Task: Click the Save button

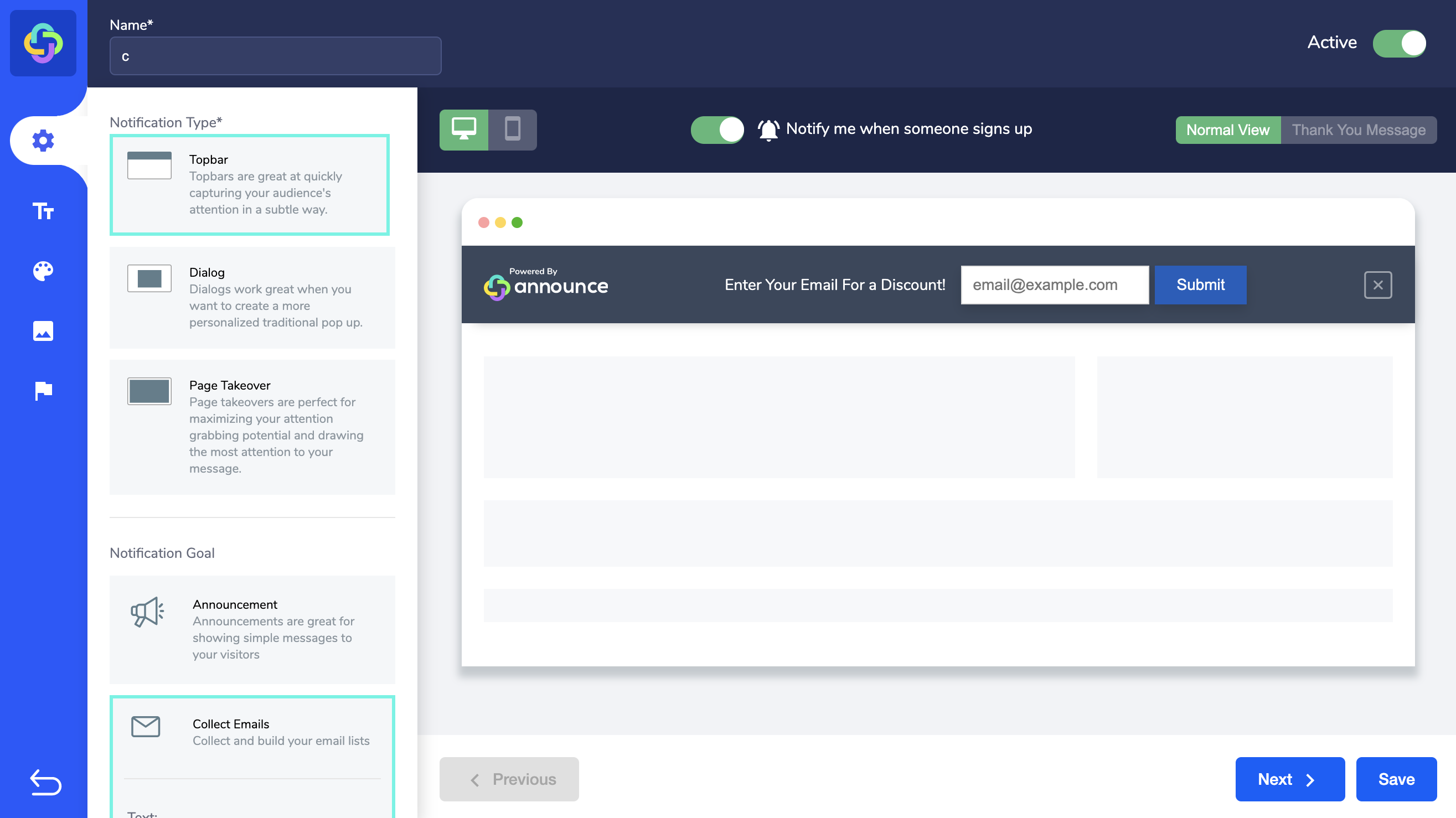Action: click(1396, 779)
